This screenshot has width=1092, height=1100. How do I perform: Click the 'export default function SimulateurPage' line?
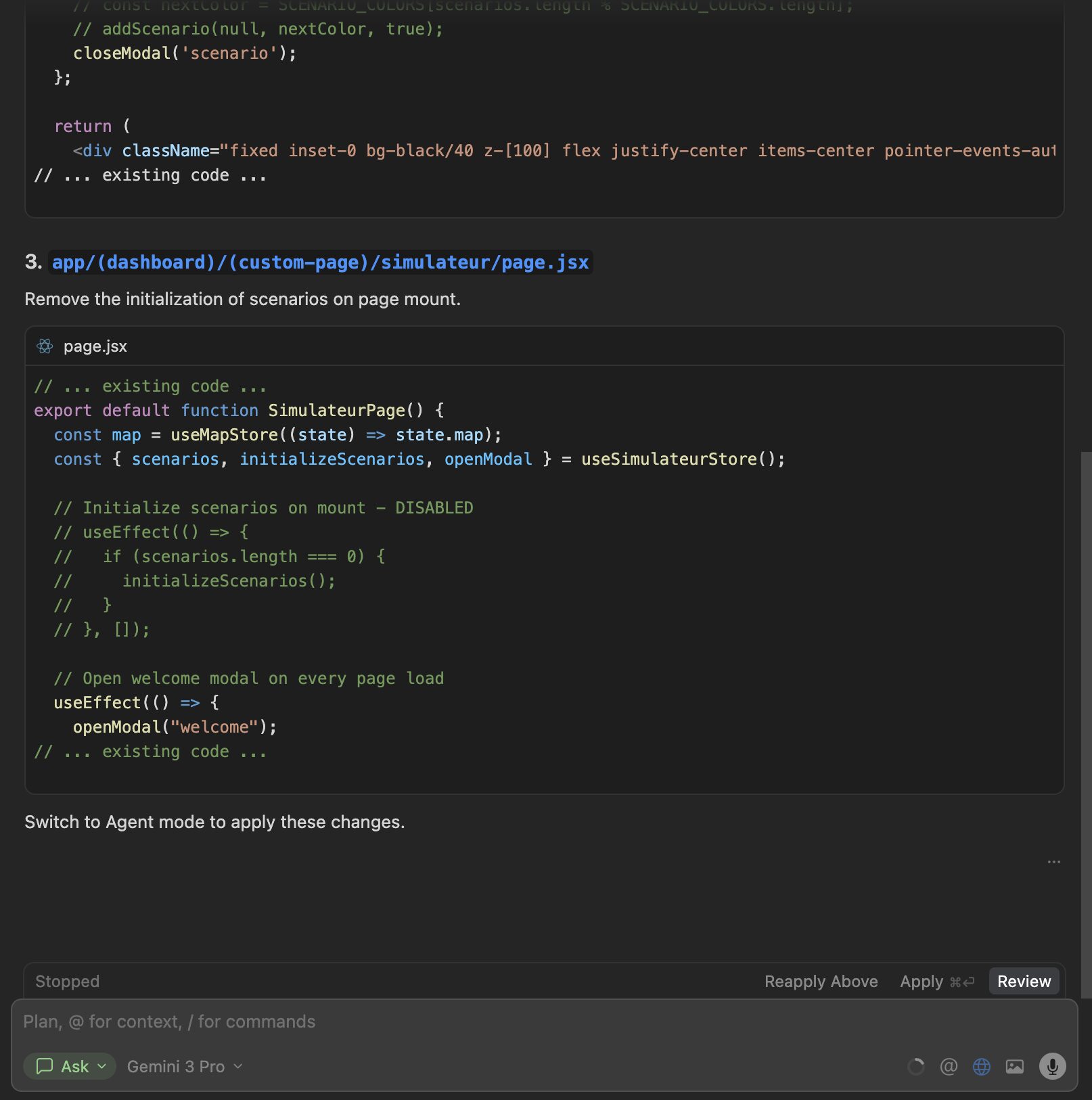[x=239, y=410]
